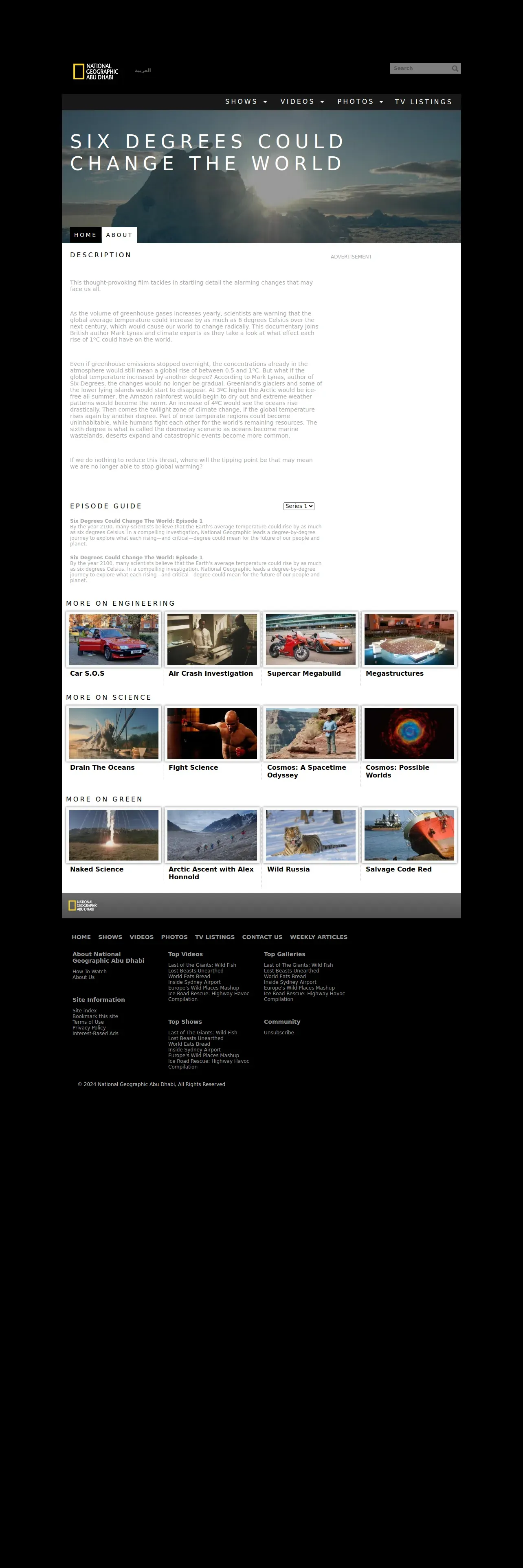Click TV Listings in footer menu
This screenshot has width=523, height=1568.
[x=215, y=937]
